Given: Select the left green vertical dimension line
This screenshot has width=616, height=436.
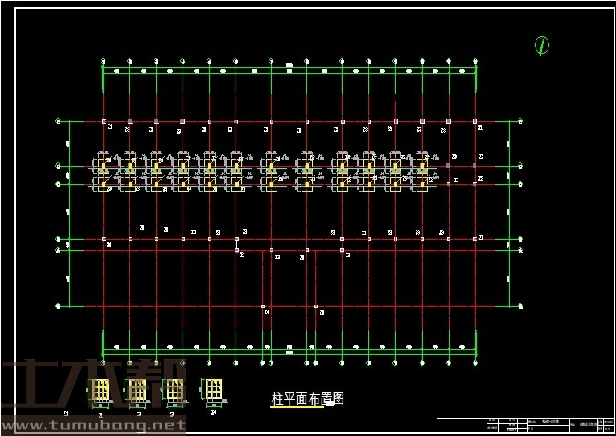Looking at the screenshot, I should [69, 214].
